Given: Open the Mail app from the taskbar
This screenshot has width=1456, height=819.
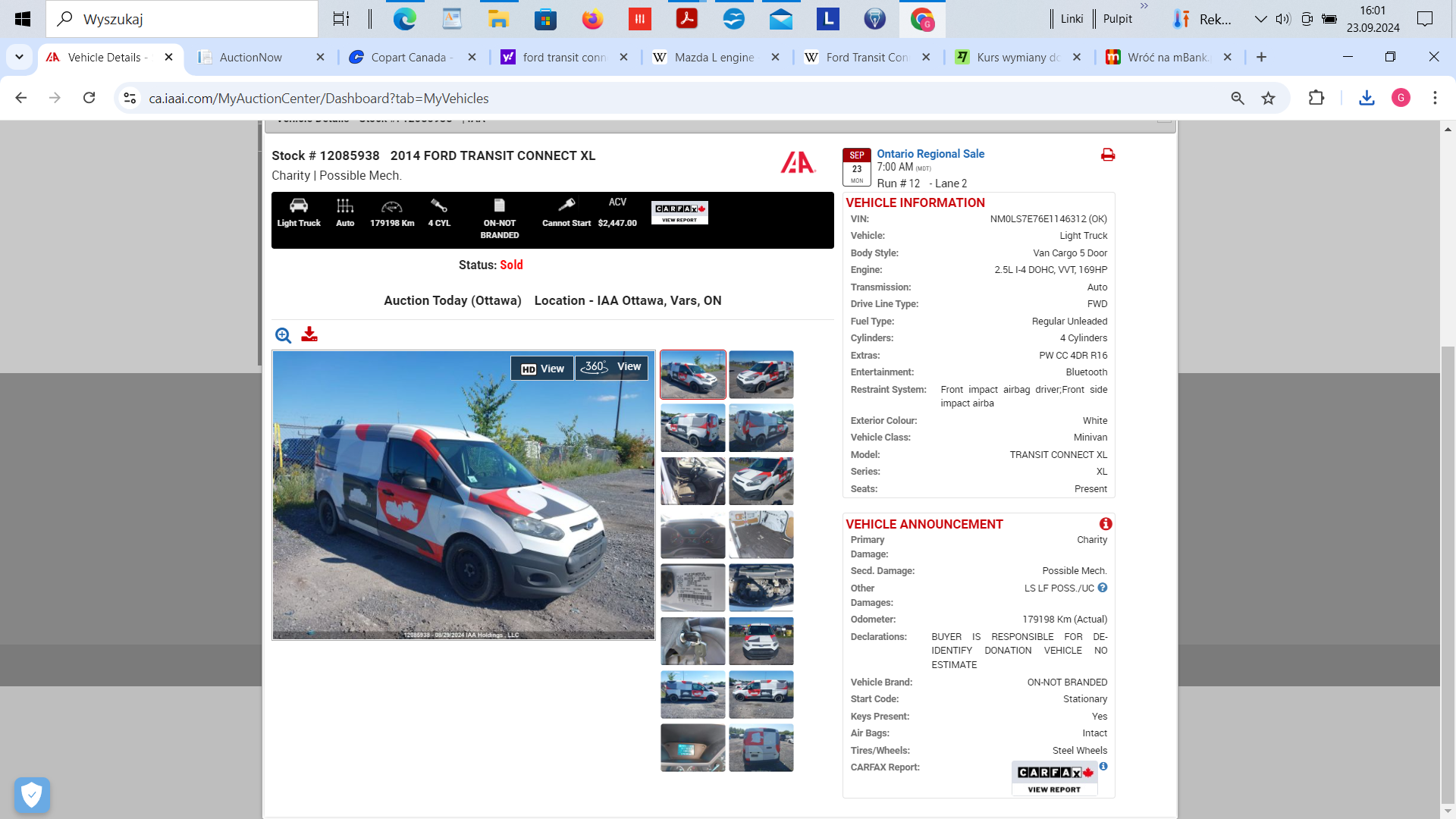Looking at the screenshot, I should click(x=781, y=19).
